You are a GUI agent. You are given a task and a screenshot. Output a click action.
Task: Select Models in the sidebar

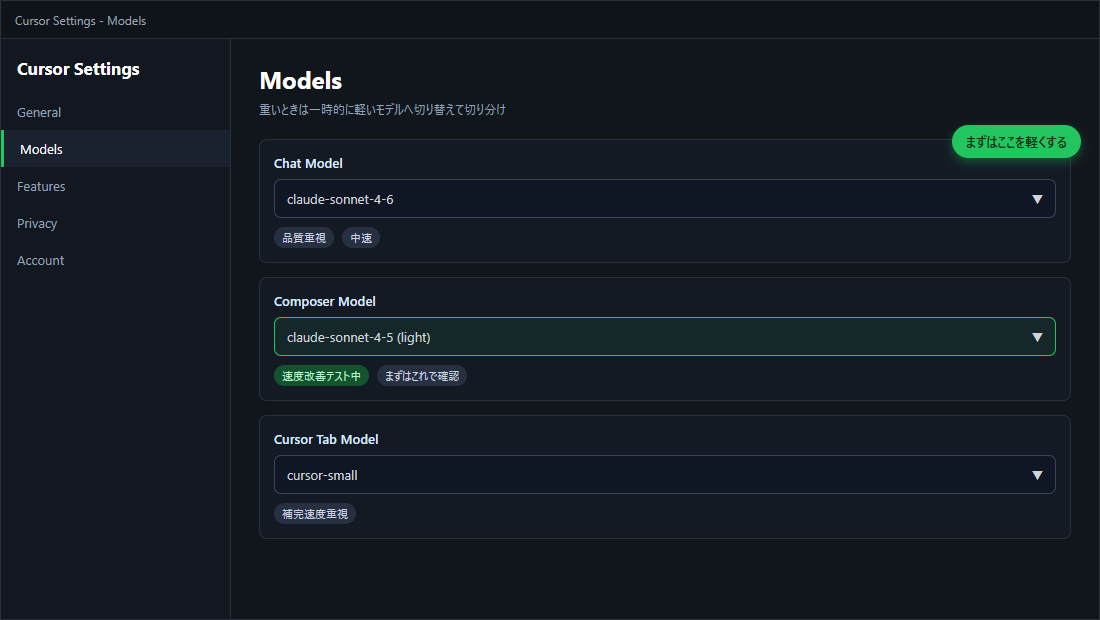point(41,149)
